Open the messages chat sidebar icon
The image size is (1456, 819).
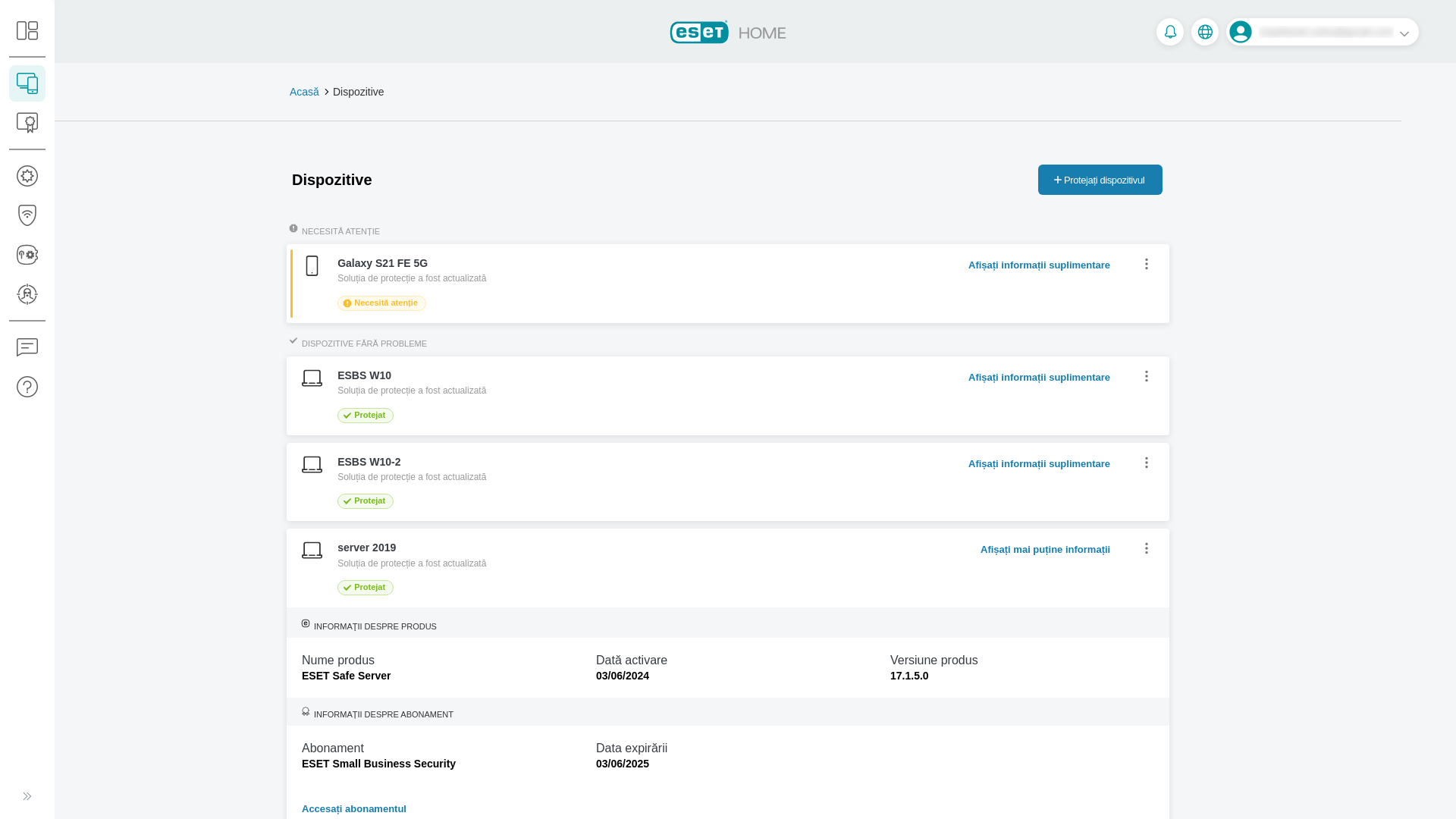(27, 347)
